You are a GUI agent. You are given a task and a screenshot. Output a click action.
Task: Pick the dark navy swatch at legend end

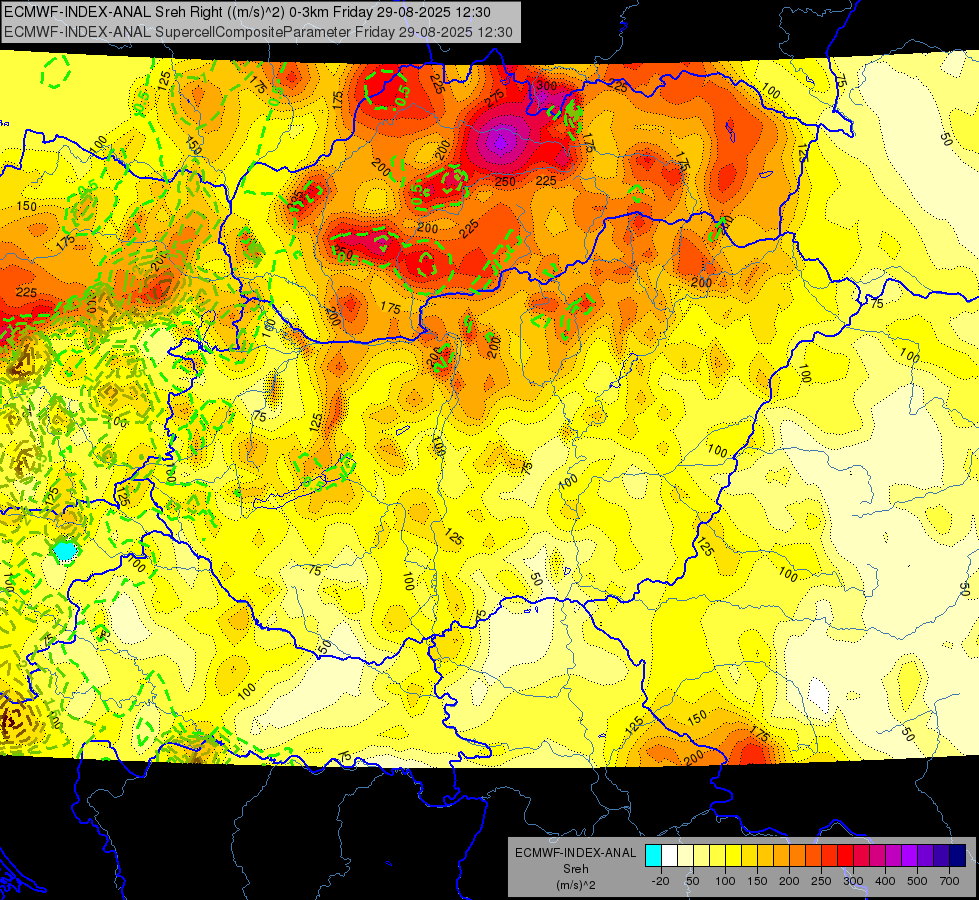tap(958, 855)
